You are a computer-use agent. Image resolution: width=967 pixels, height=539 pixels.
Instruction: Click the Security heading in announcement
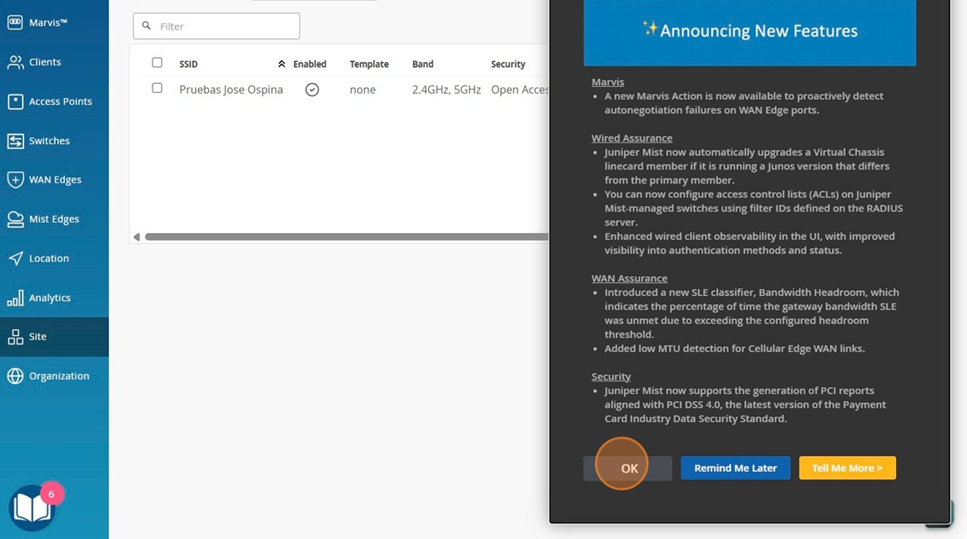tap(611, 376)
